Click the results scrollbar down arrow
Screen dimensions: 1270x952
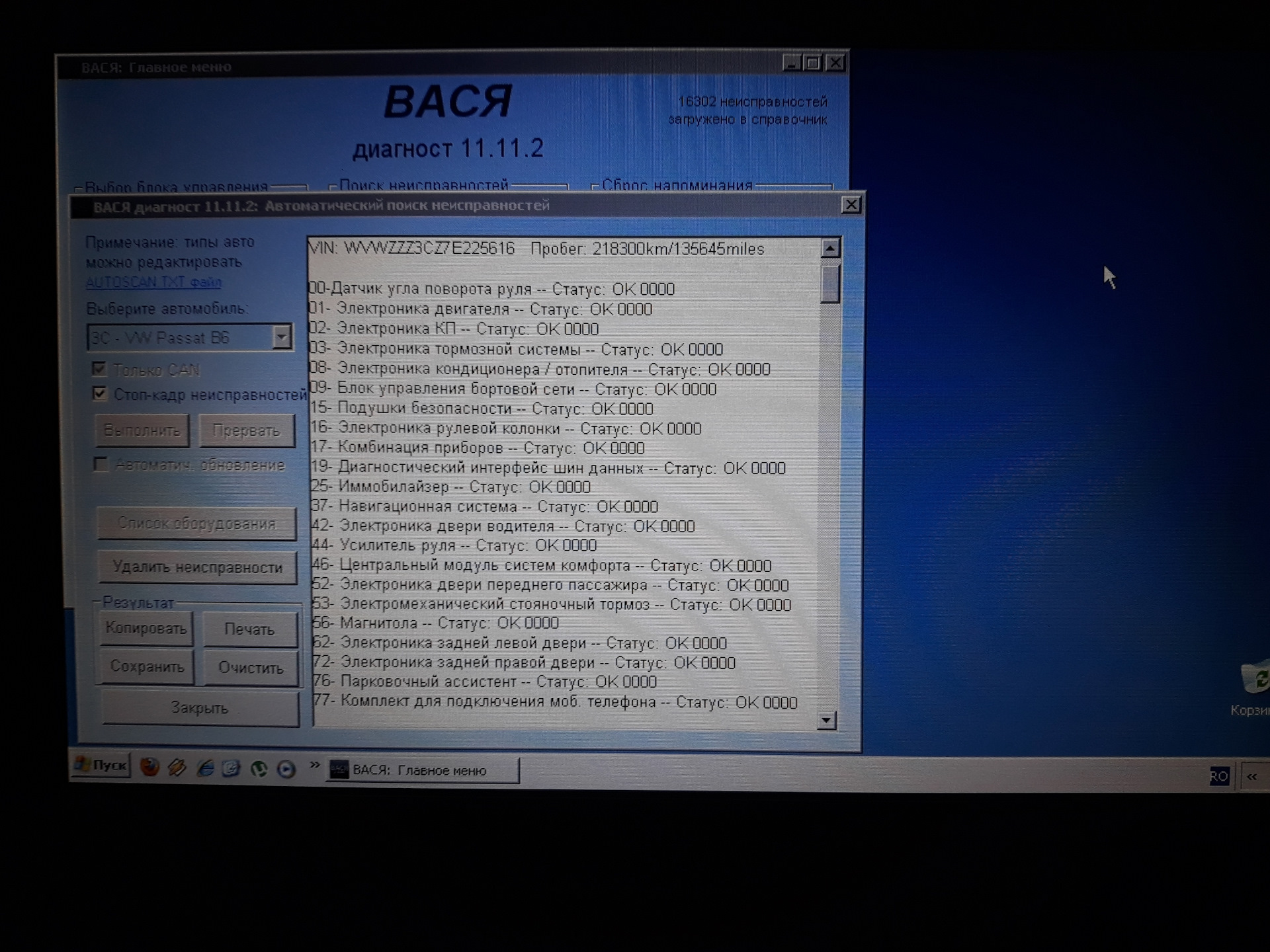pos(827,720)
